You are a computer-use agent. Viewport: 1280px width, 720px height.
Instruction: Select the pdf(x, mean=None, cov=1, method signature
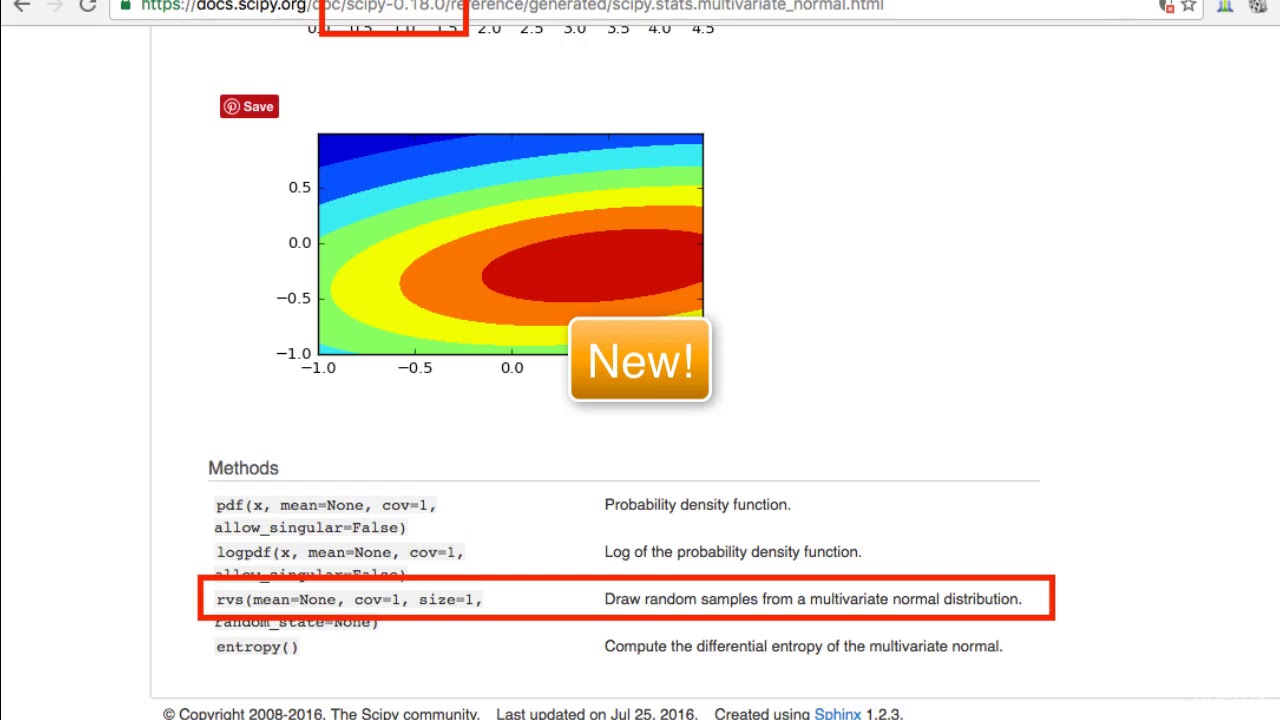pyautogui.click(x=326, y=505)
